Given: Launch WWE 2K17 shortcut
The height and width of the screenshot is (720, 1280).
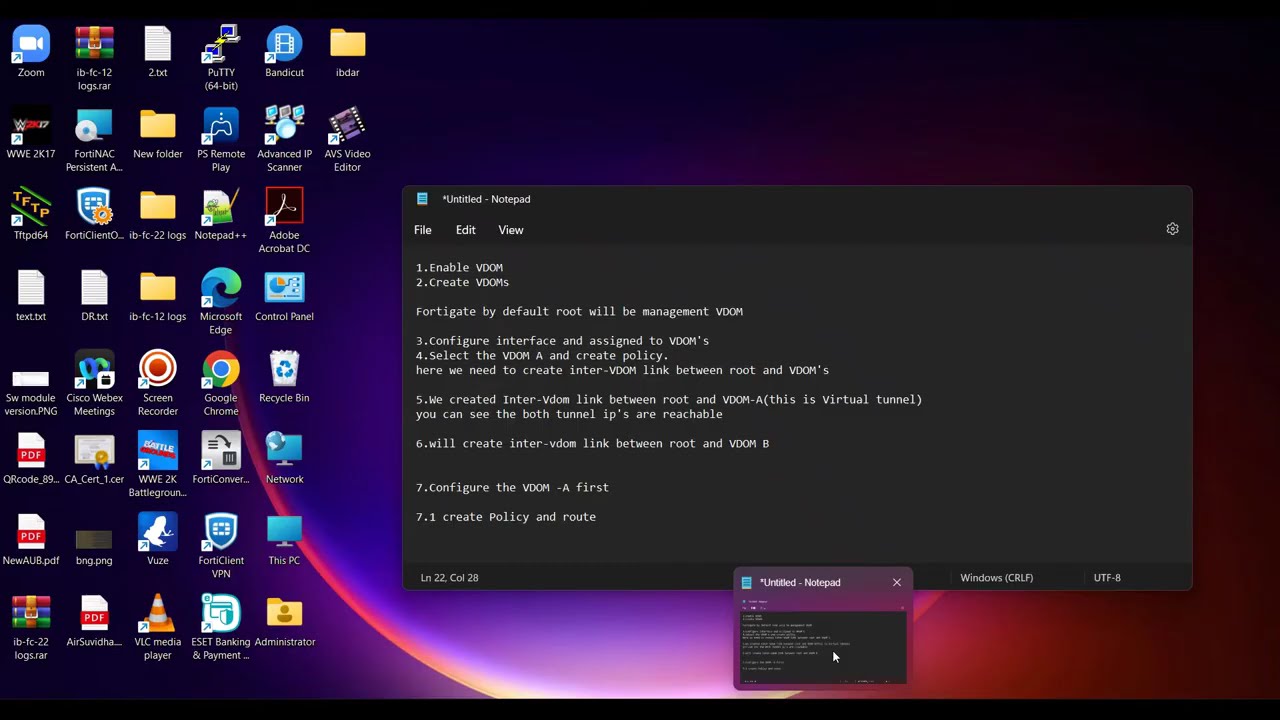Looking at the screenshot, I should tap(31, 134).
